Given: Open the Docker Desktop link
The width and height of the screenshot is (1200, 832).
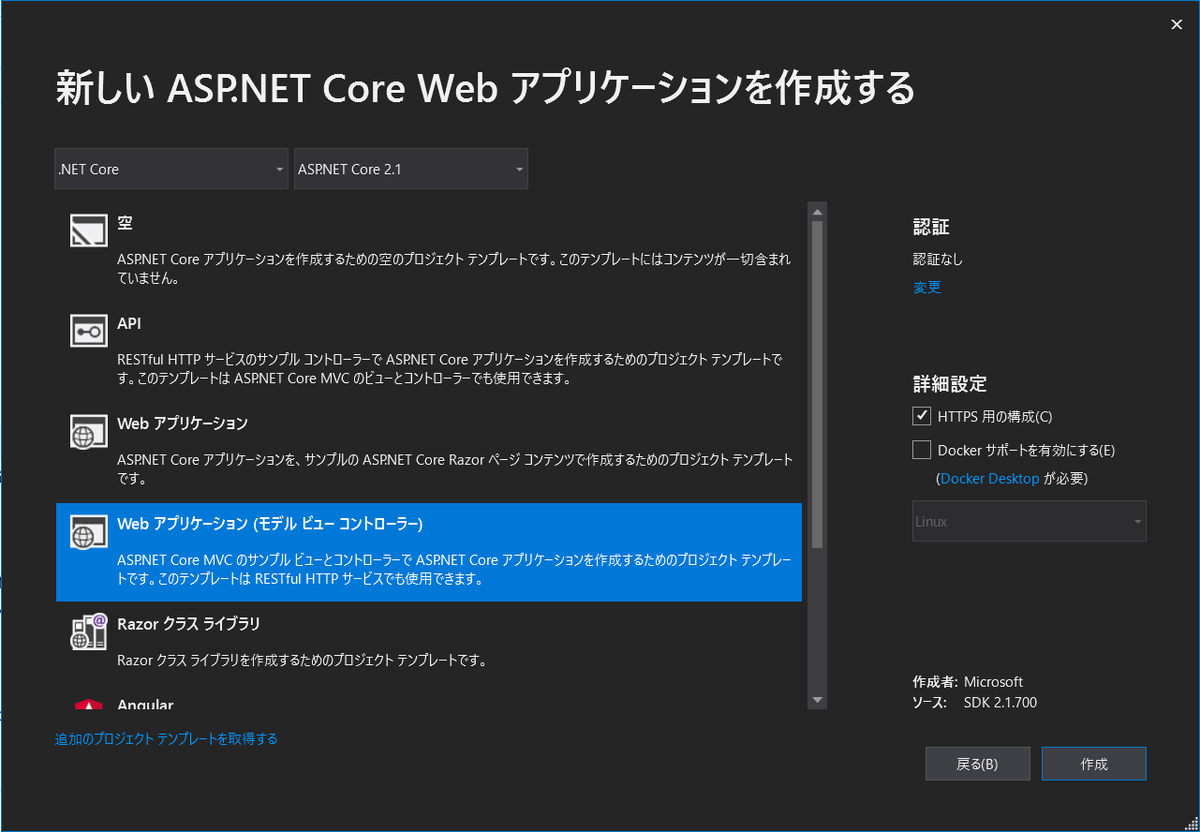Looking at the screenshot, I should point(990,478).
